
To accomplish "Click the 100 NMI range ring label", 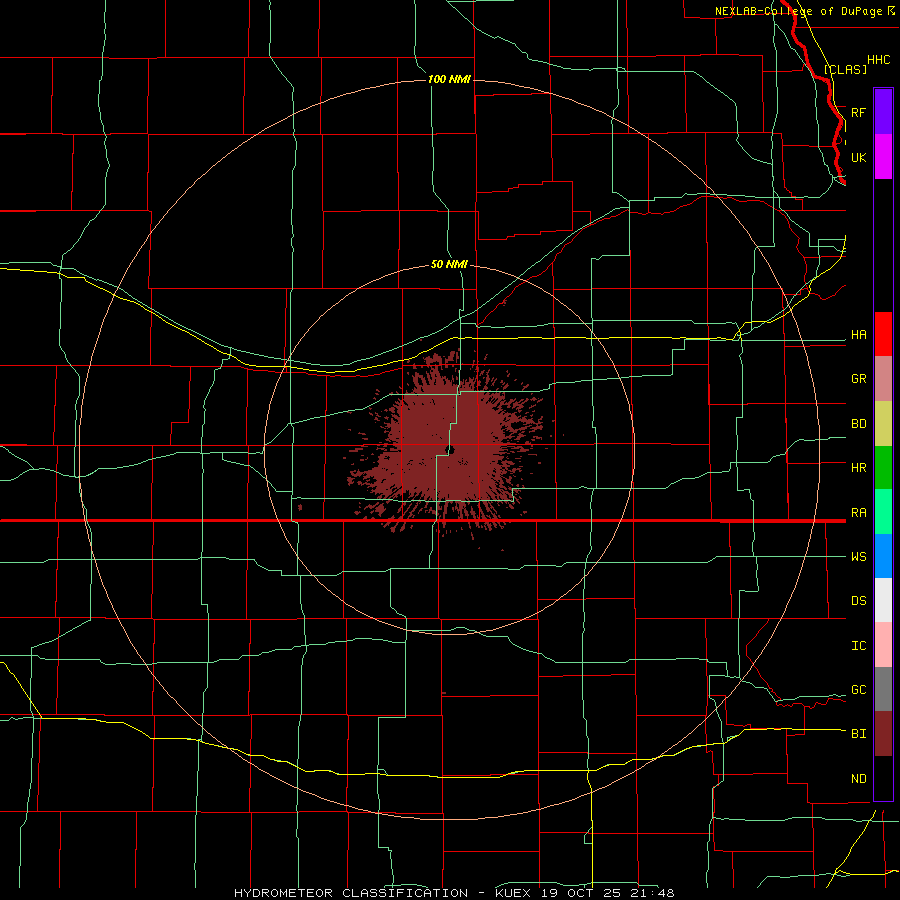I will 449,79.
